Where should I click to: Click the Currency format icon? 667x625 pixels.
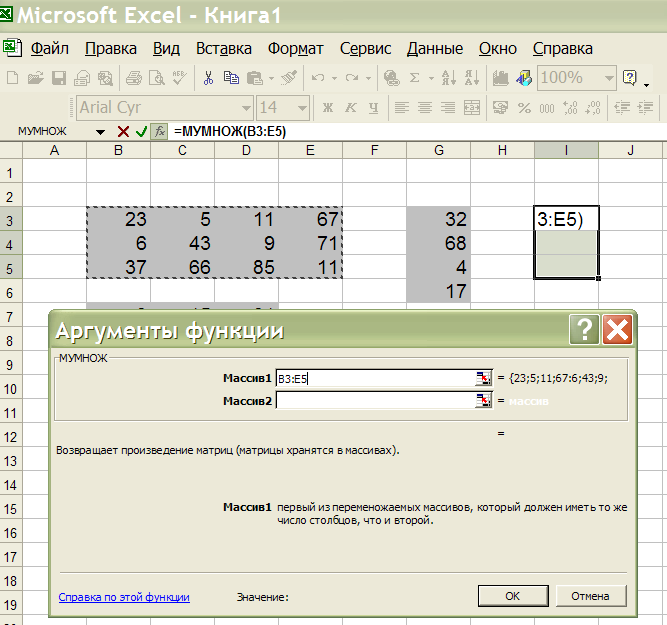tap(501, 108)
